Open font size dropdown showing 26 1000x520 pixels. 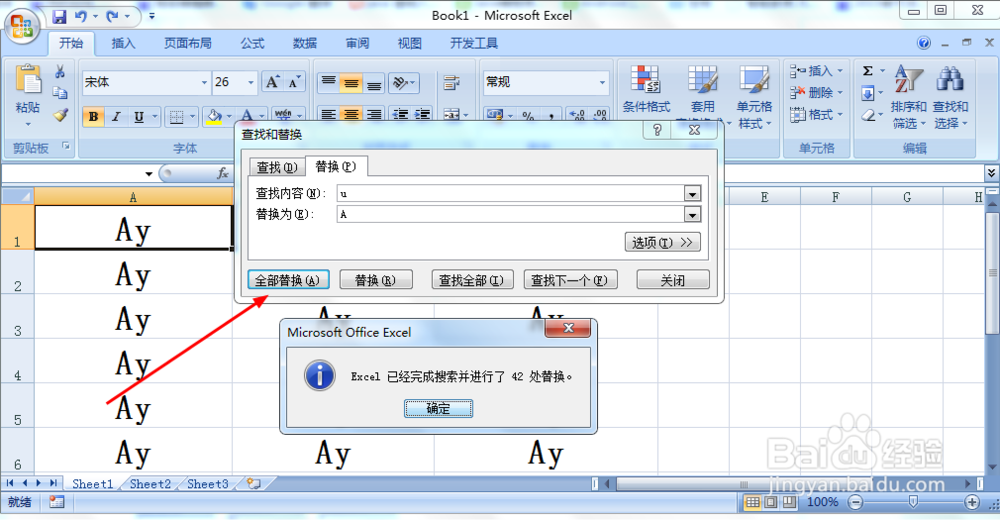point(251,82)
